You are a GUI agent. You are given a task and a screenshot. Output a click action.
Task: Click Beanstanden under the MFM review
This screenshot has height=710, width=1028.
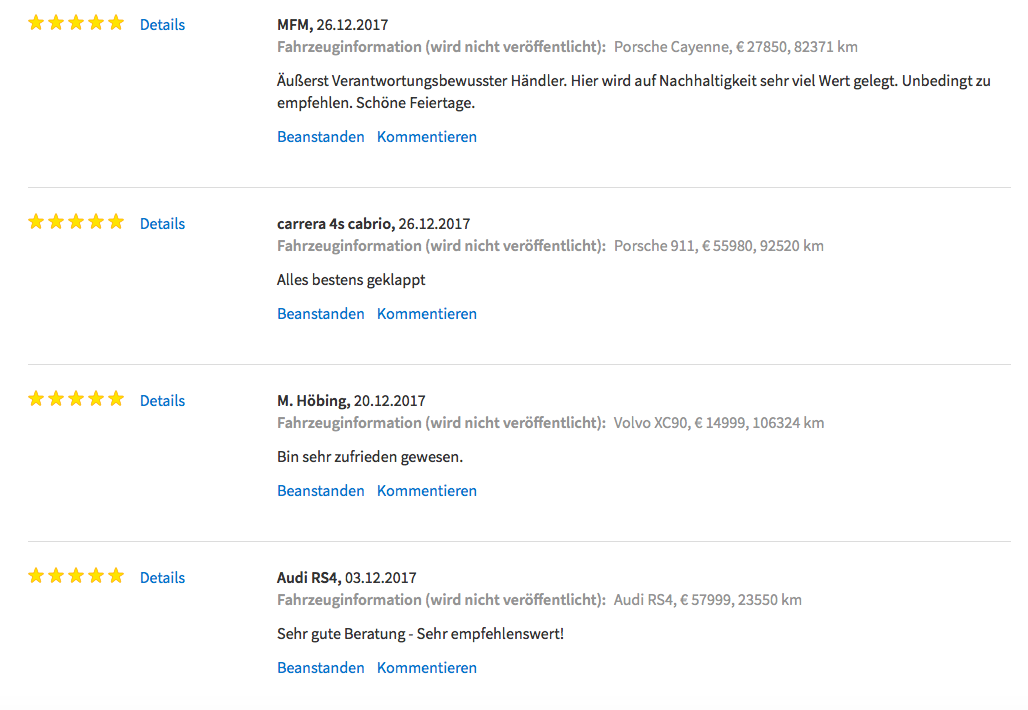321,137
